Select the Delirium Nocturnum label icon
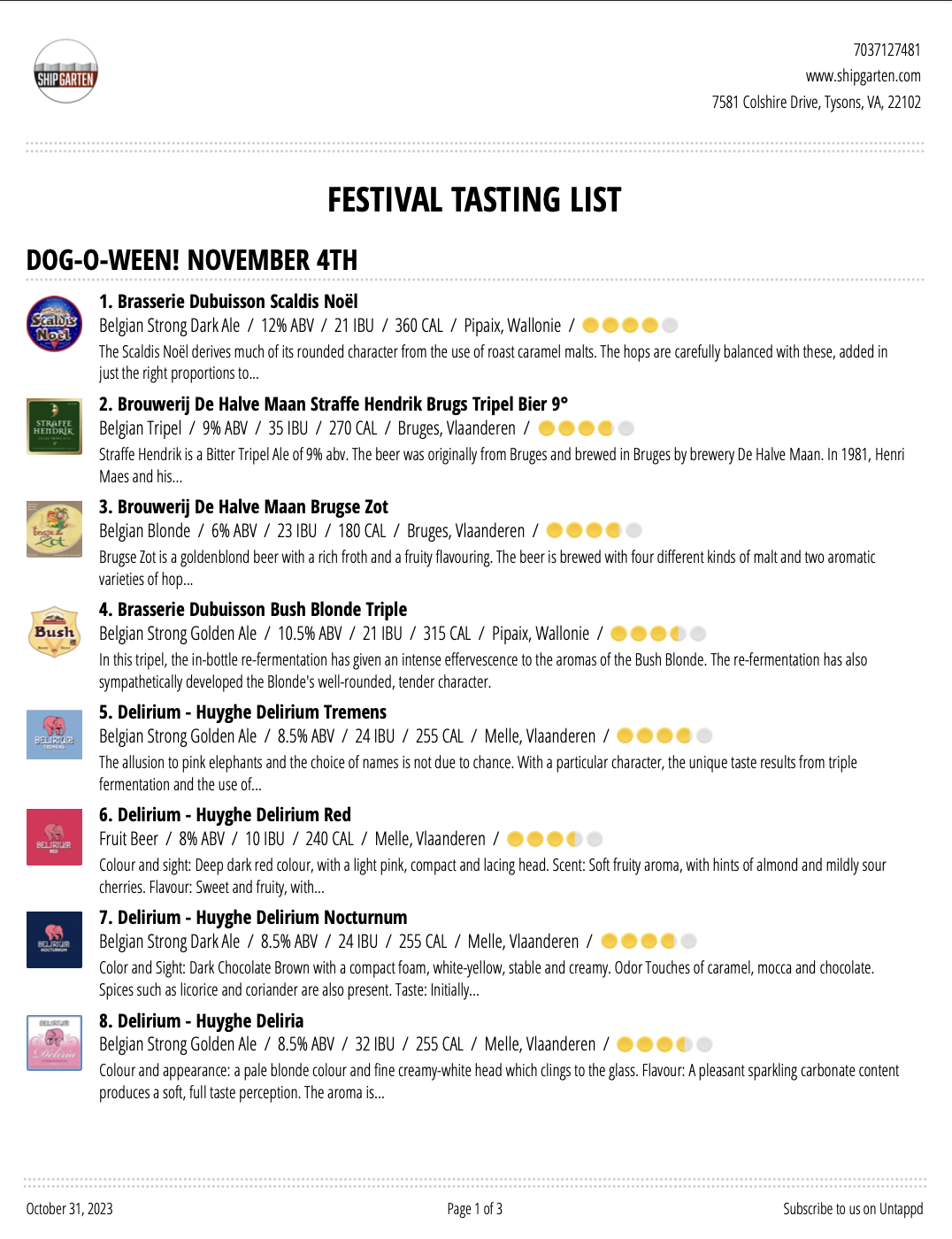 (54, 940)
